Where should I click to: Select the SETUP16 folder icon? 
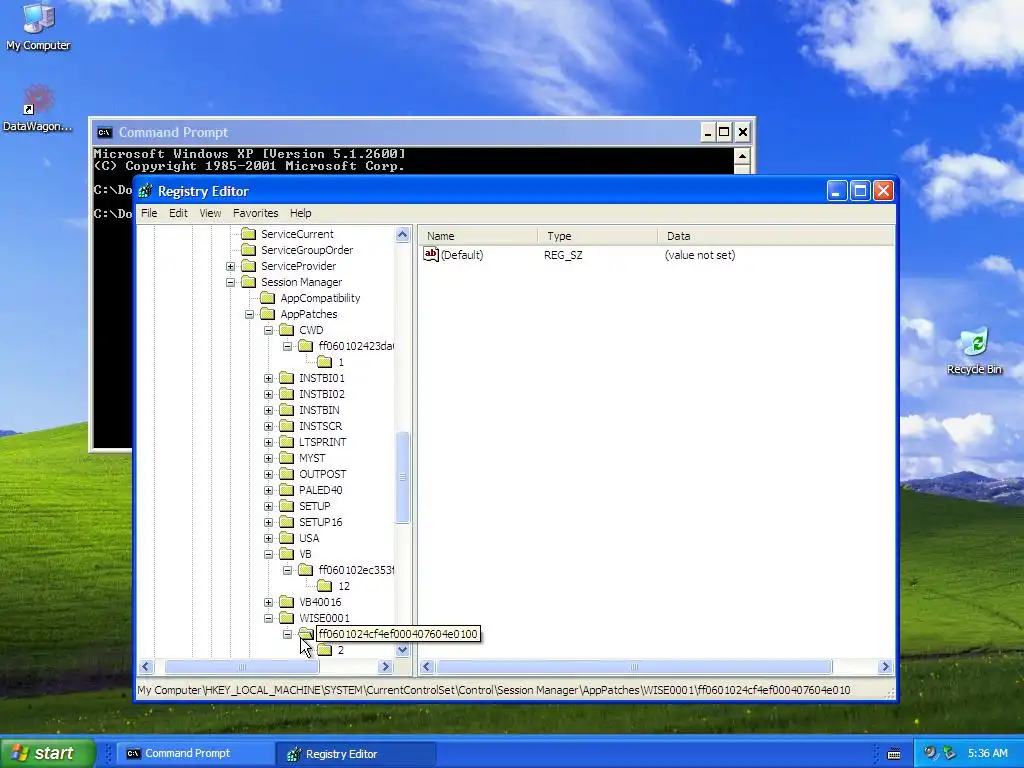pos(286,522)
